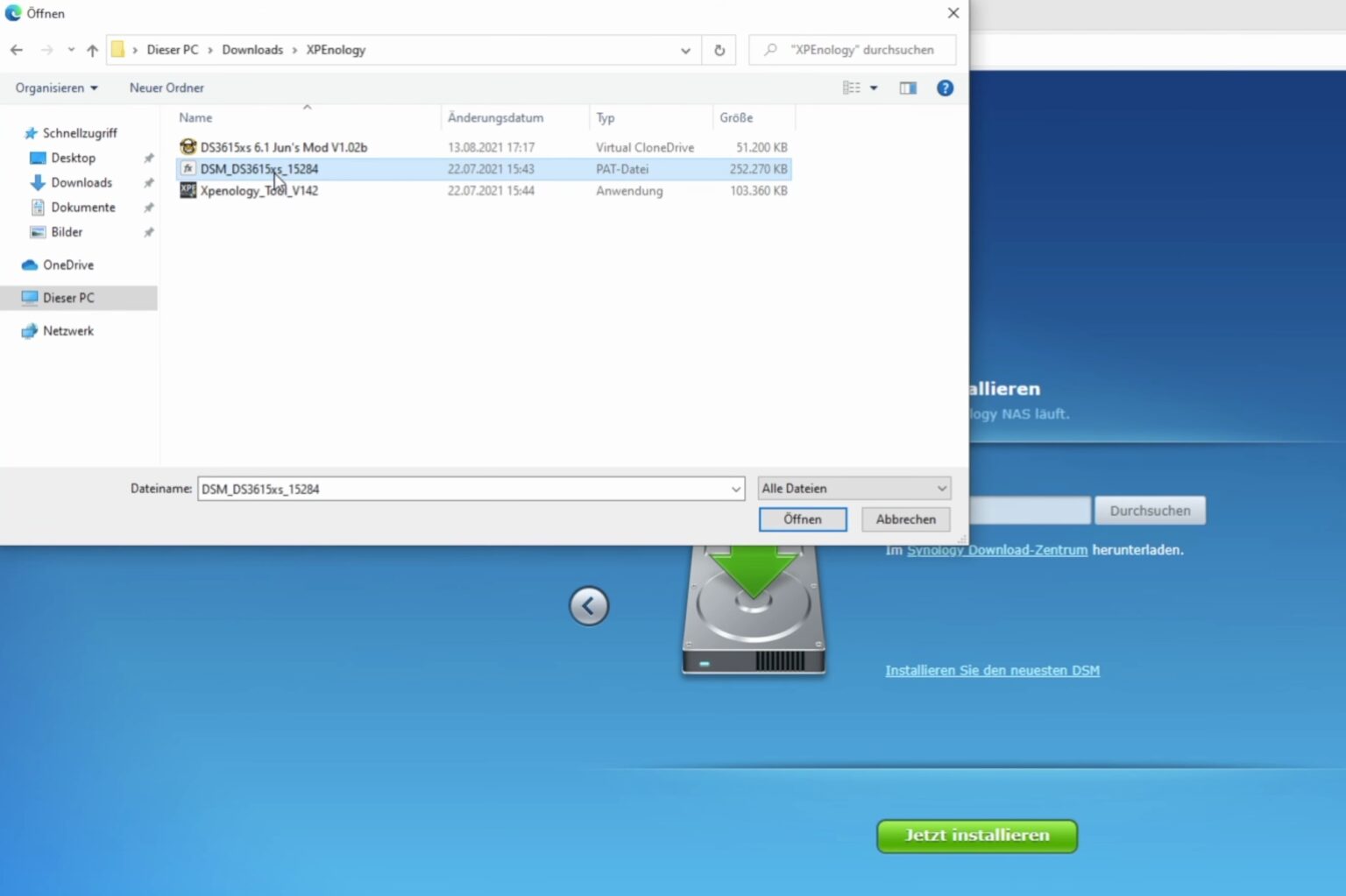Select the Xpenology_Tool_V142 application icon

point(188,190)
